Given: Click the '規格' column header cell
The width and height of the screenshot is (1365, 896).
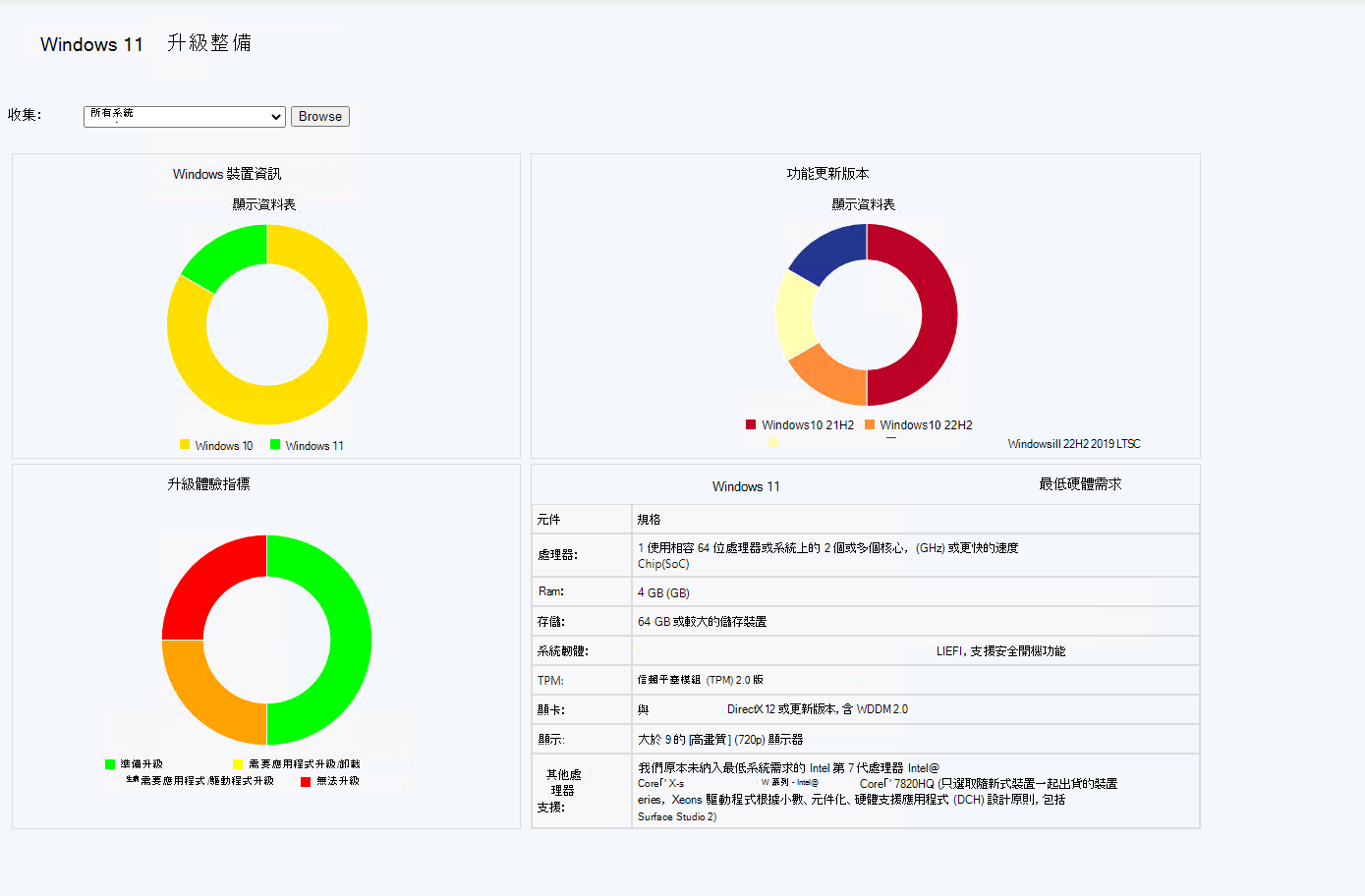Looking at the screenshot, I should [916, 519].
